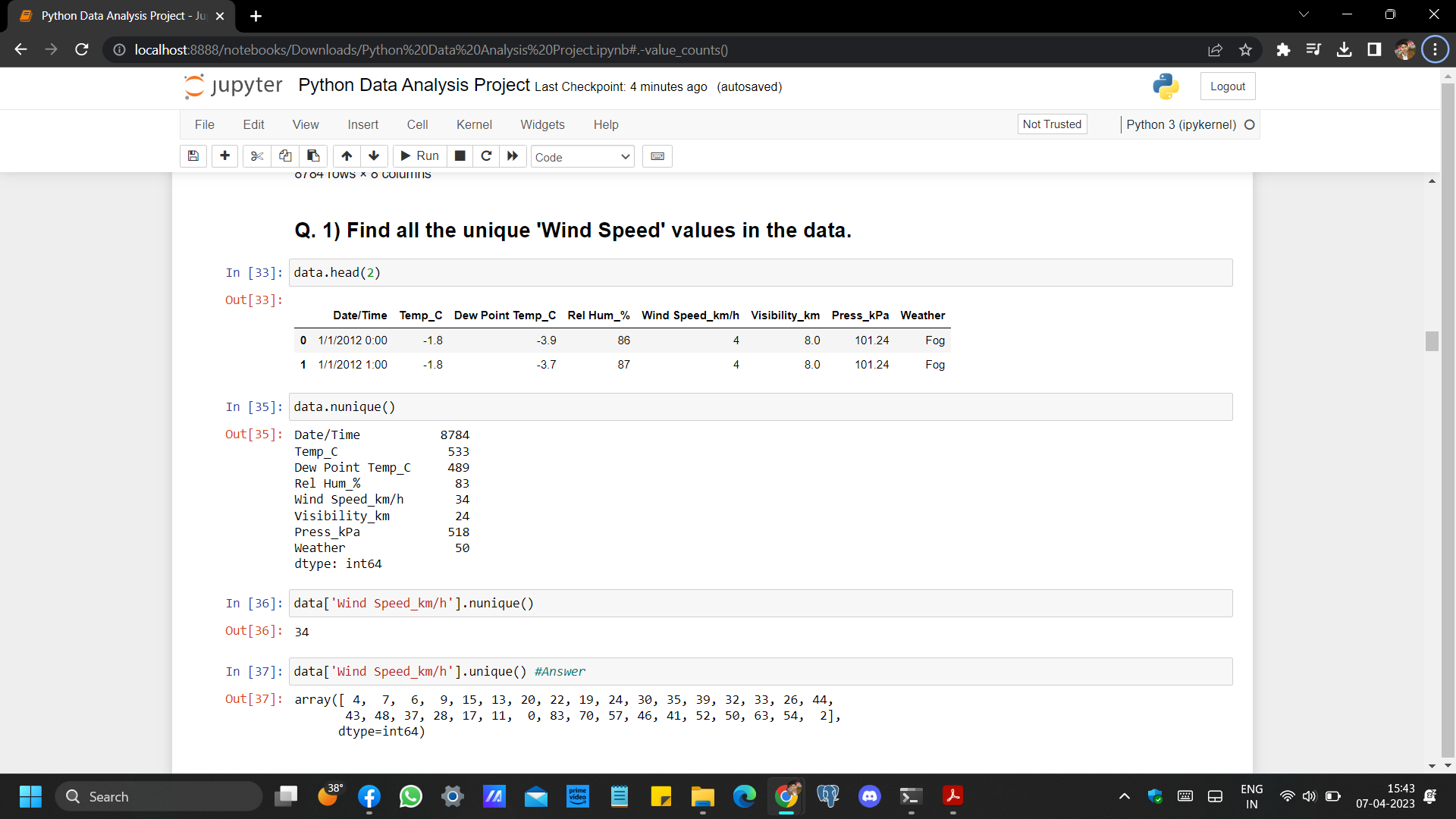Screen dimensions: 1456x819
Task: Restart the kernel with the circular arrow
Action: coord(486,156)
